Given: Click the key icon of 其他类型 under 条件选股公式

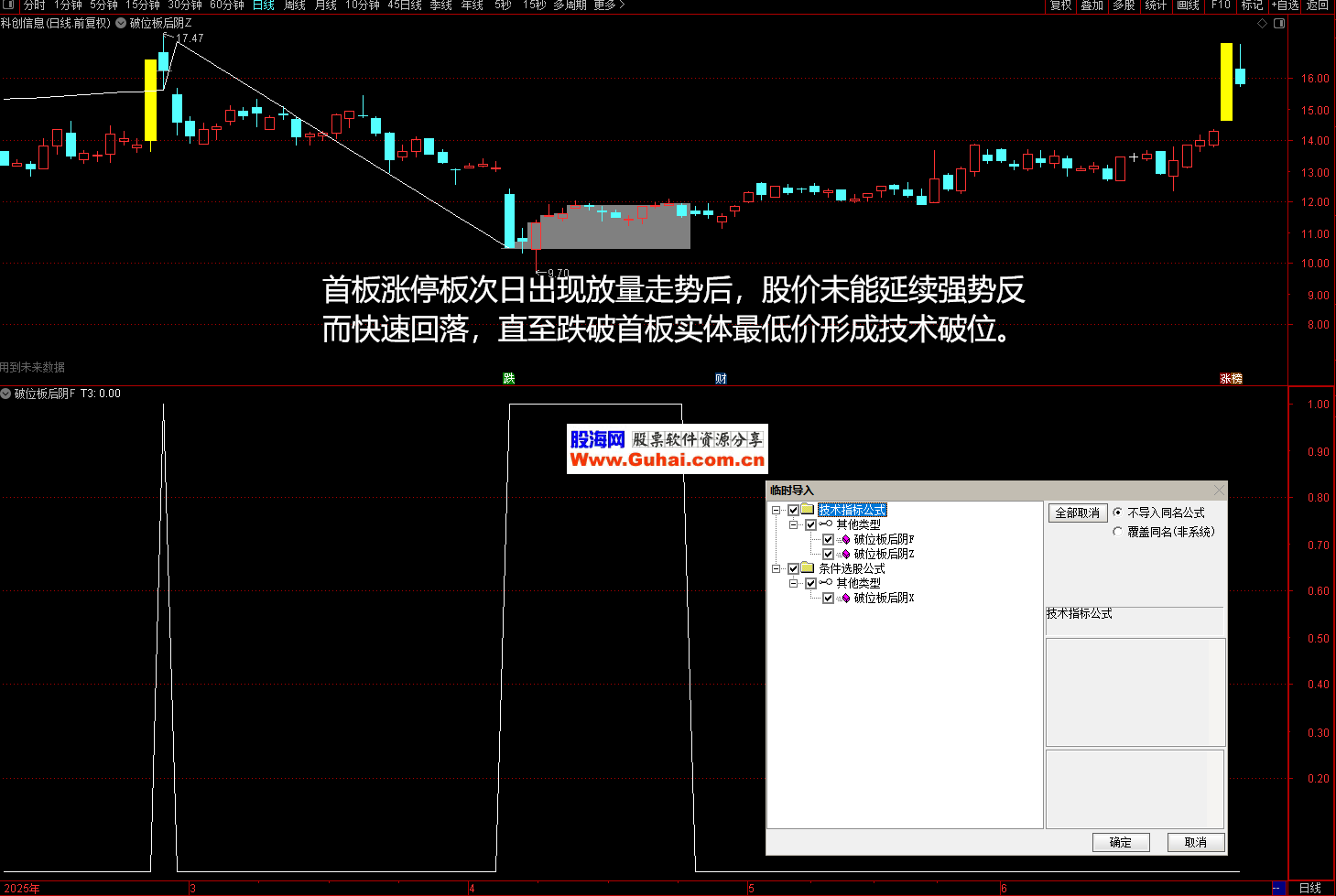Looking at the screenshot, I should [x=826, y=583].
